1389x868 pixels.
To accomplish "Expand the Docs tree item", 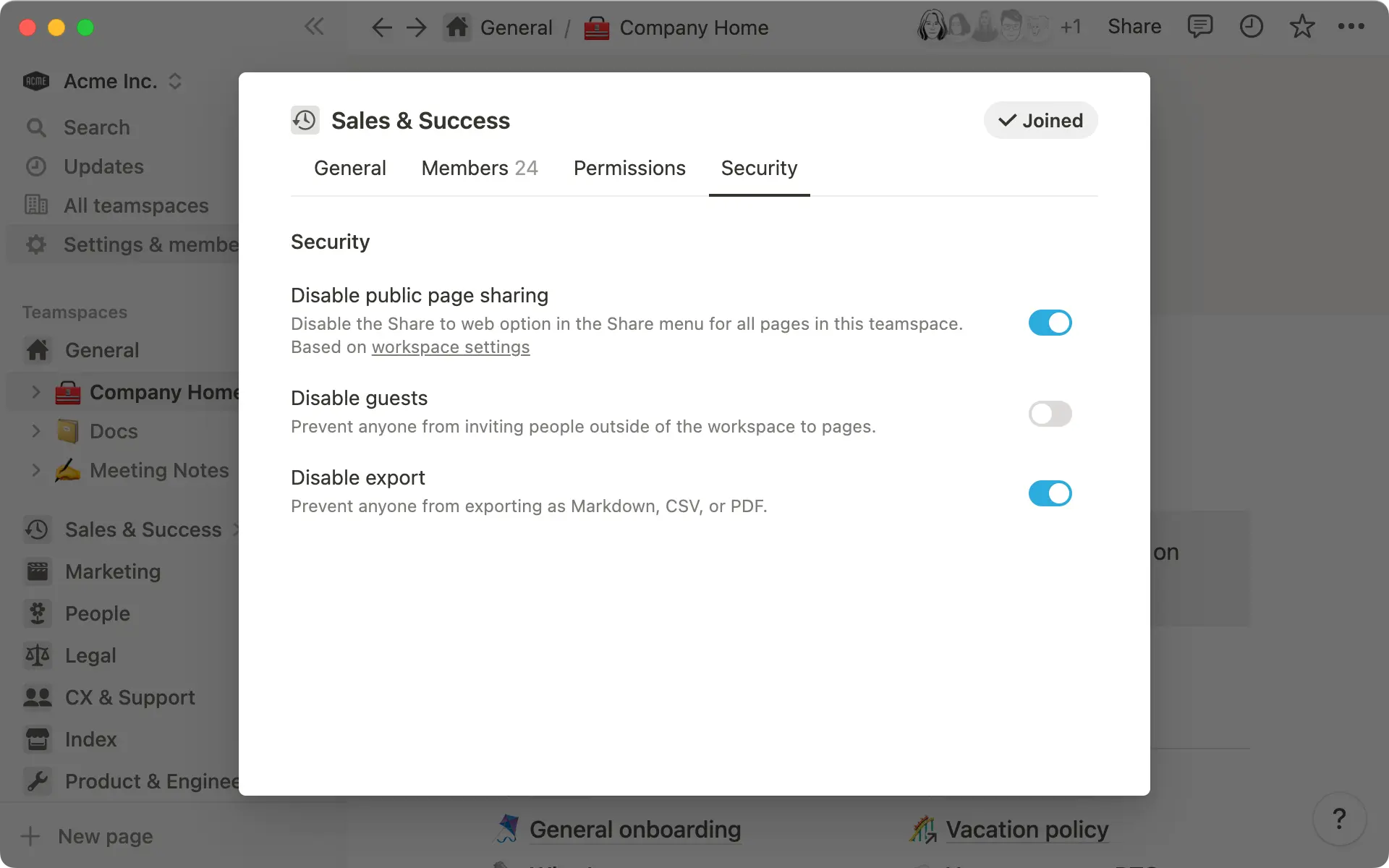I will (x=36, y=431).
